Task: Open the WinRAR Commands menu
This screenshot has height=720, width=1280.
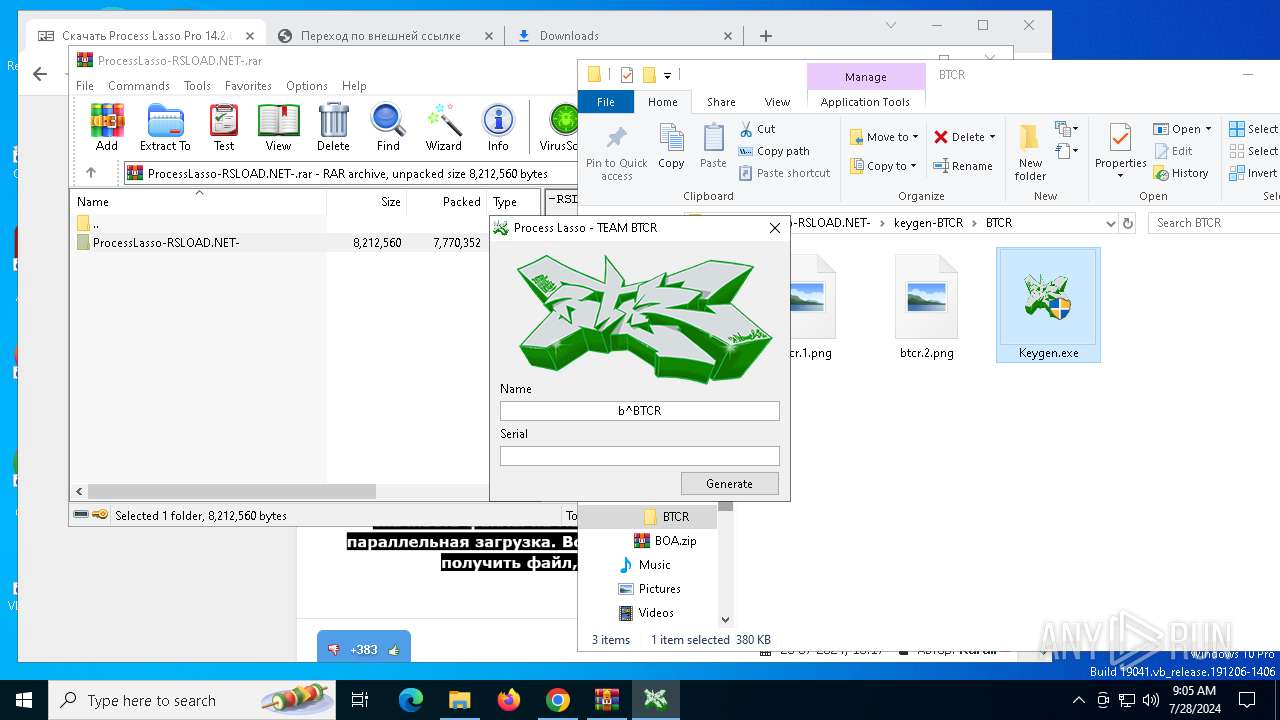Action: click(138, 86)
